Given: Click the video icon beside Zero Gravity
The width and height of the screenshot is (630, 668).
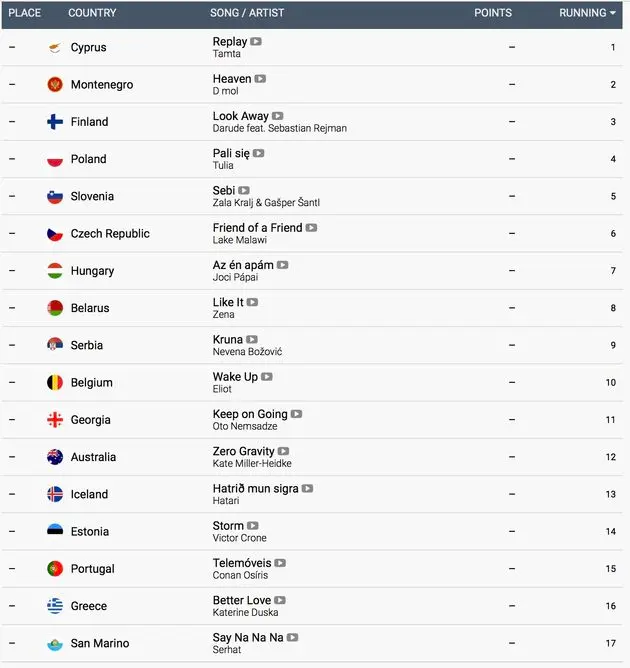Looking at the screenshot, I should (x=283, y=451).
